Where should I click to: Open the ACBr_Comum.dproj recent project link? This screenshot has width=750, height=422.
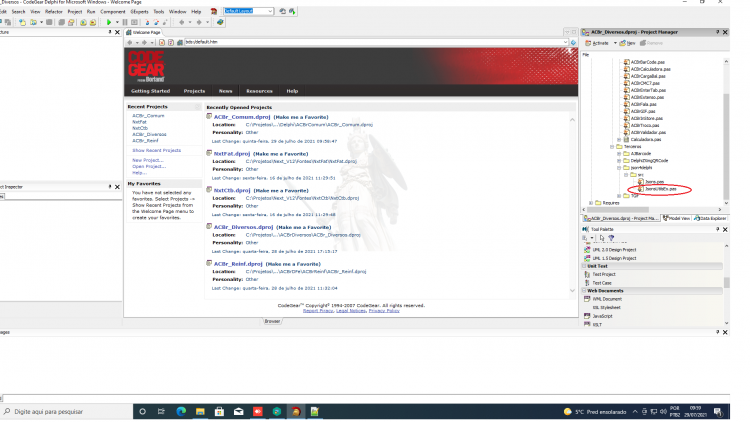[x=242, y=117]
